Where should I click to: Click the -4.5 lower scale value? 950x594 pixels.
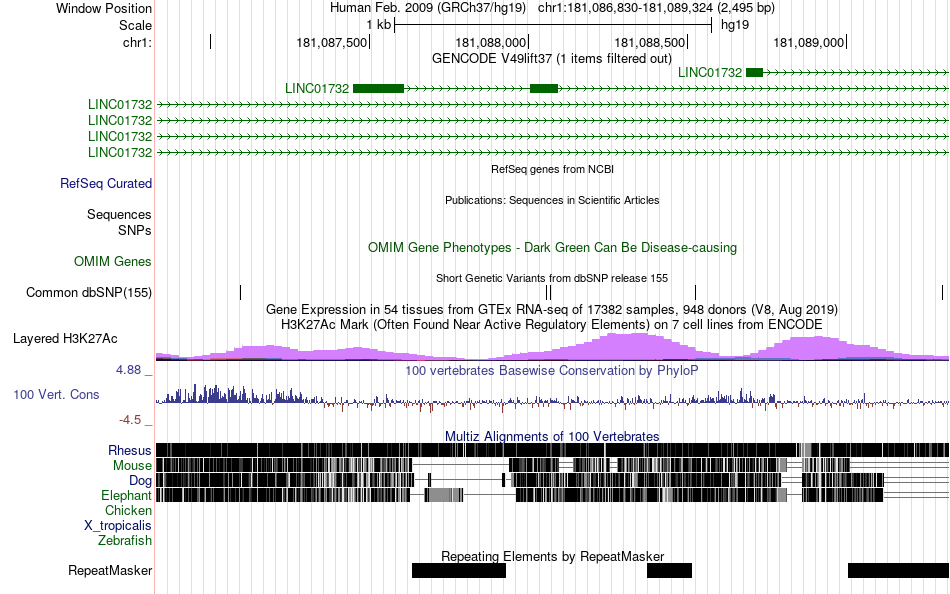pos(130,419)
